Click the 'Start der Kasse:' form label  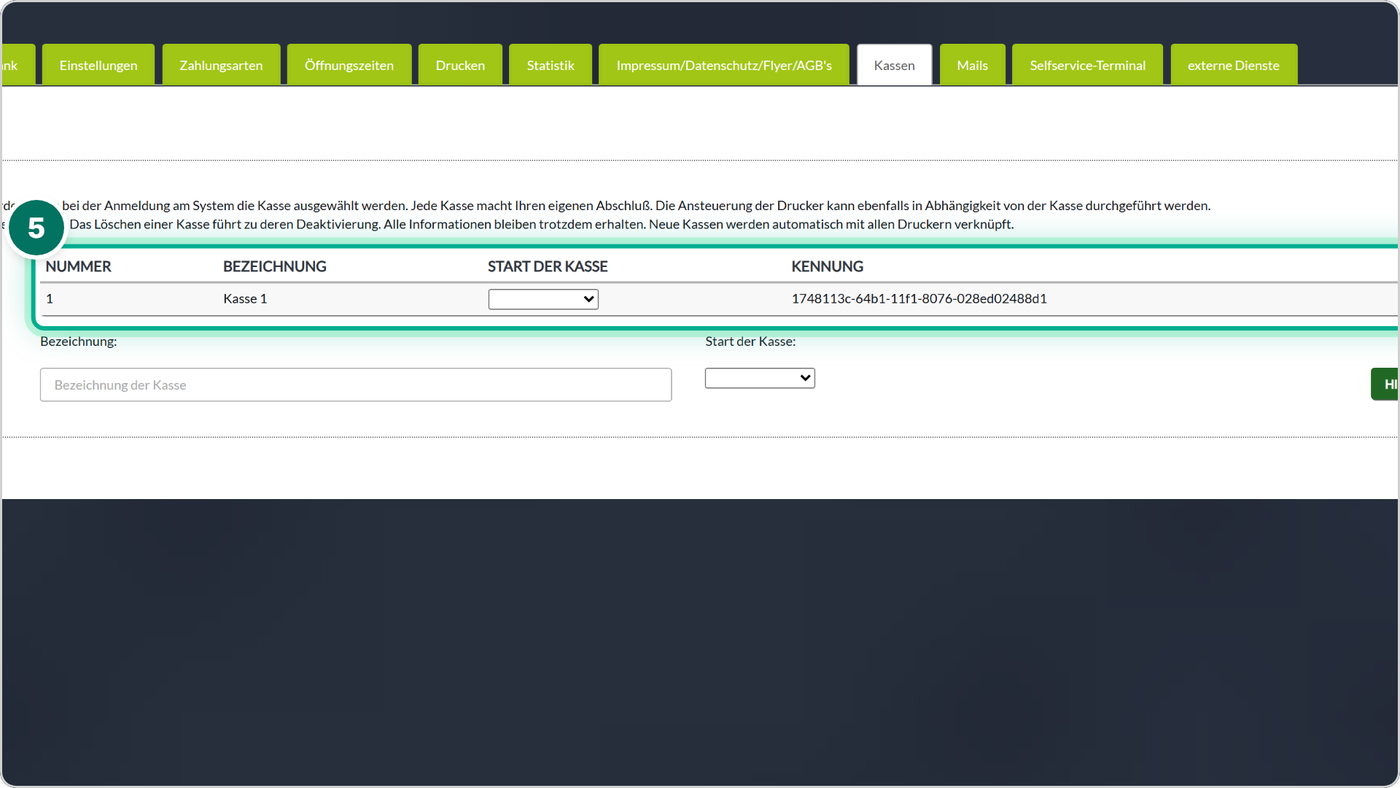coord(750,342)
